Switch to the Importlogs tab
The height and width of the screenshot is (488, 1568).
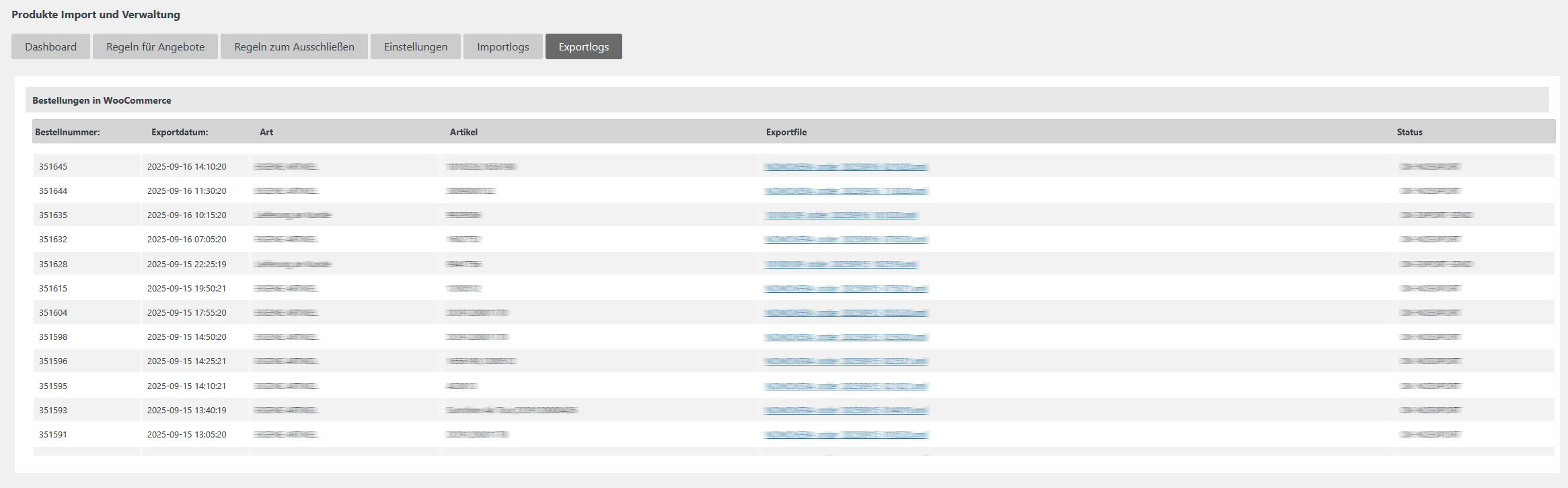(503, 46)
